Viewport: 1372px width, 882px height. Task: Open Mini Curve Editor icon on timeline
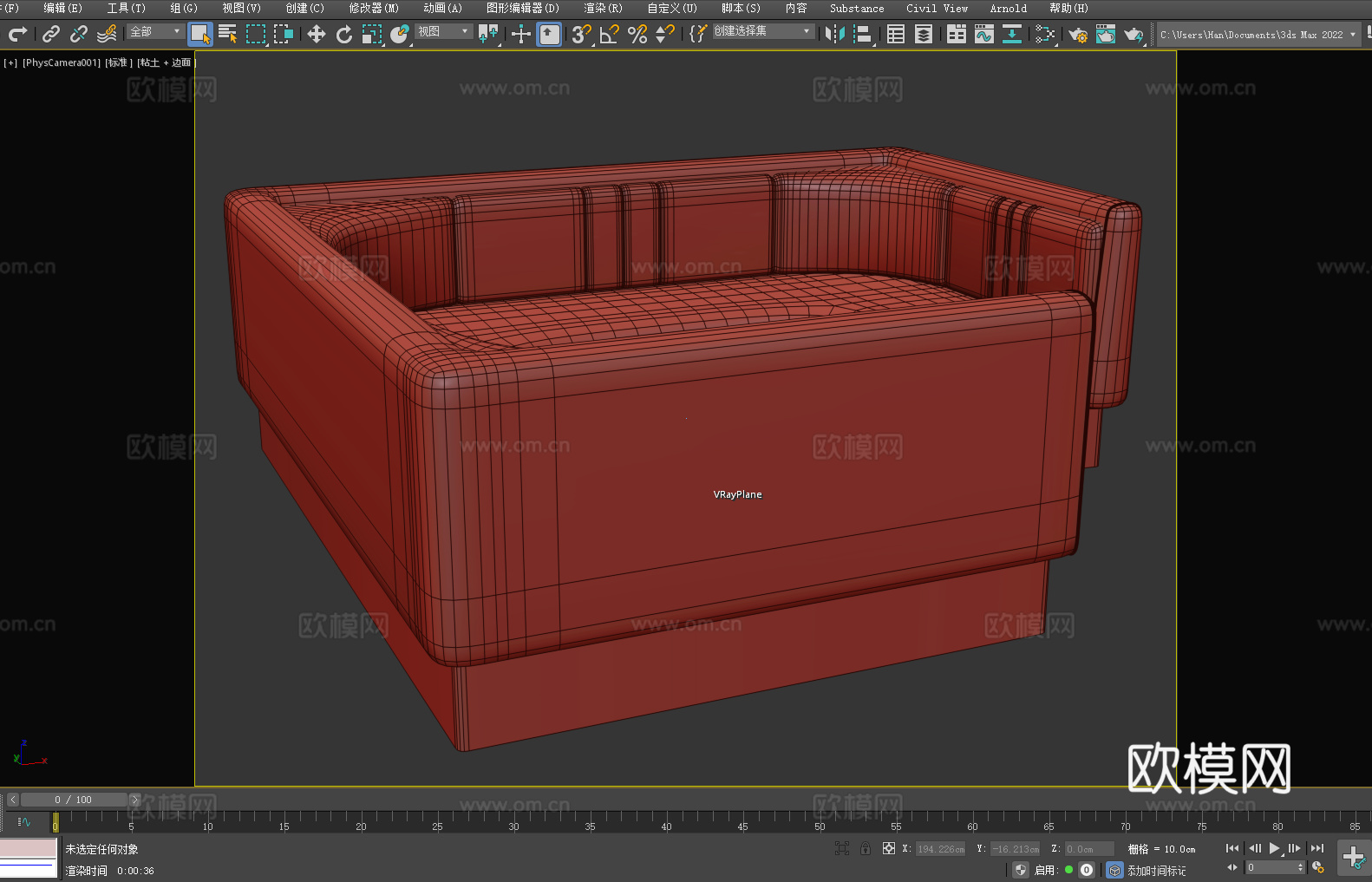click(x=24, y=821)
